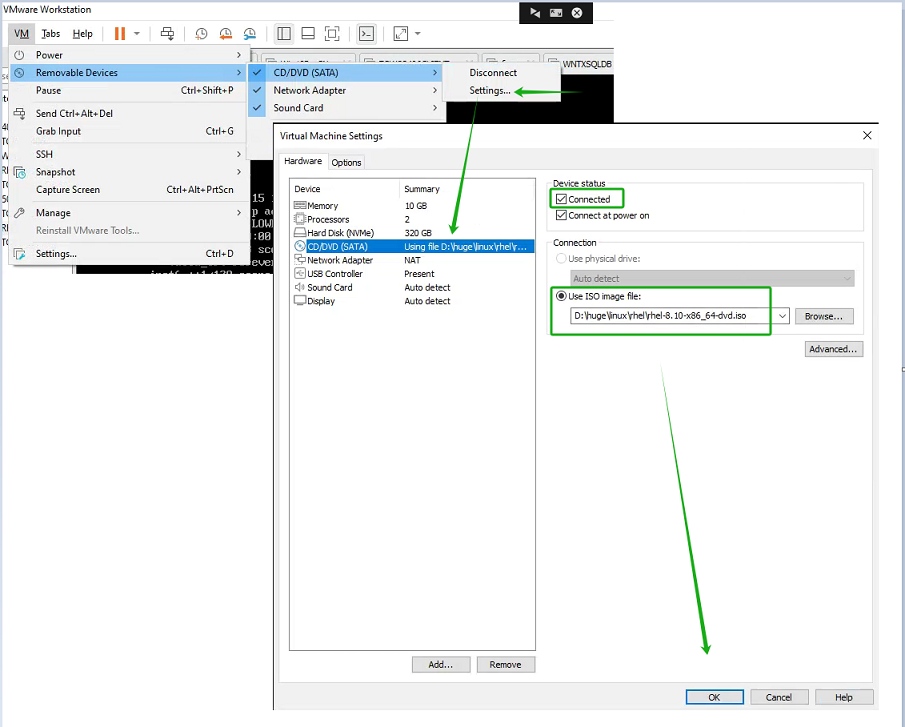Click Disconnect in the CD/DVD submenu

pyautogui.click(x=493, y=73)
